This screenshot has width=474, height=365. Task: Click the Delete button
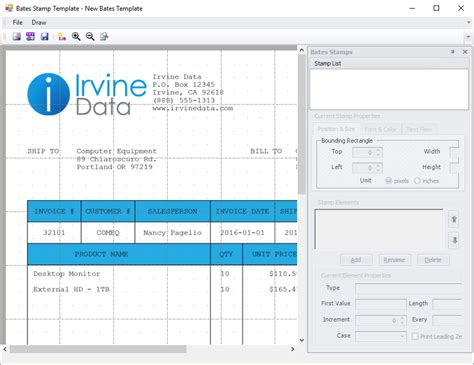point(433,260)
